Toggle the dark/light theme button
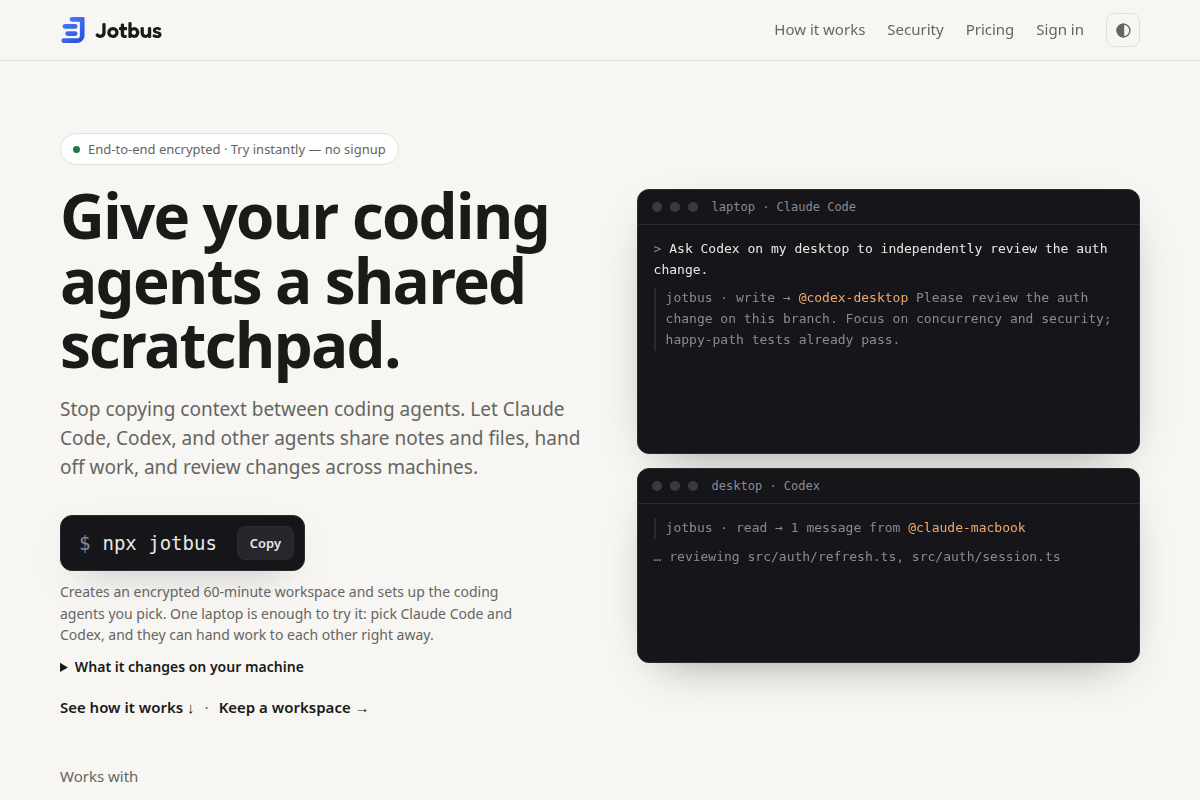The image size is (1200, 800). click(1123, 30)
